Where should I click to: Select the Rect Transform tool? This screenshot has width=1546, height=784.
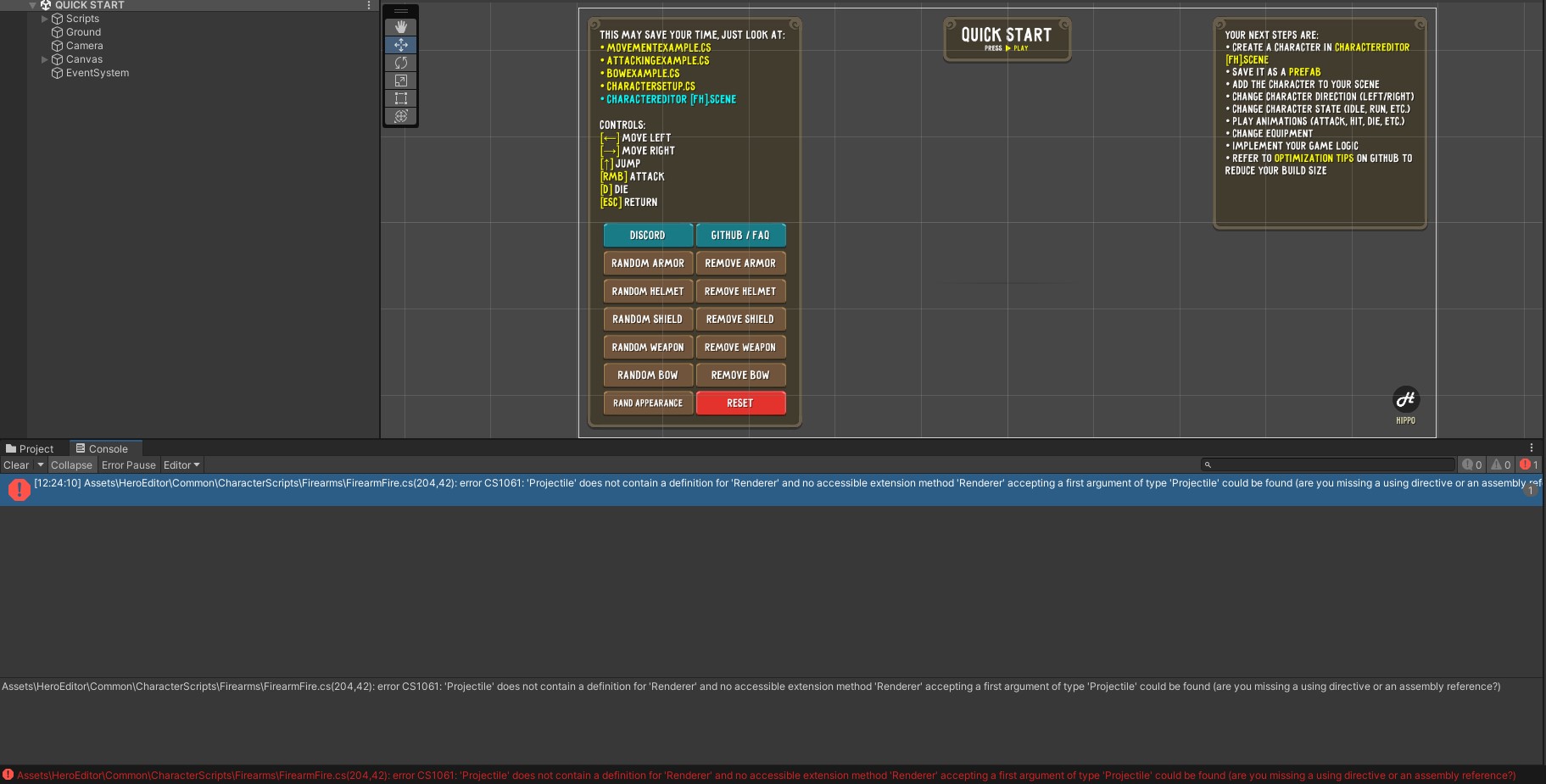point(399,98)
